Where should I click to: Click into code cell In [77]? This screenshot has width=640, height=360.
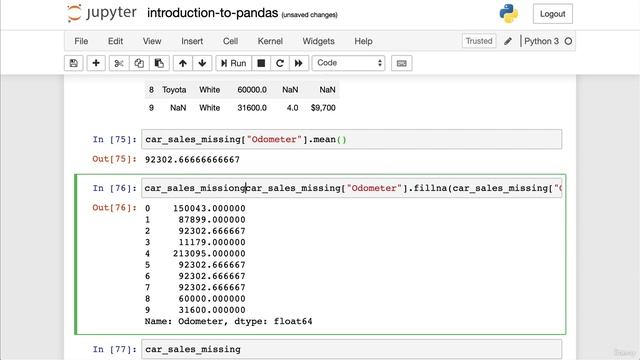coord(351,349)
